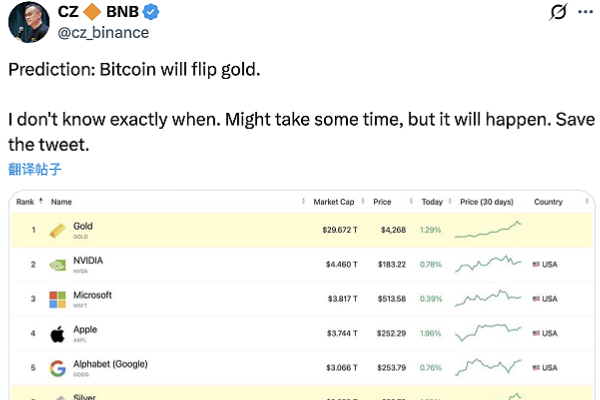
Task: Click the Country column header
Action: [x=548, y=202]
